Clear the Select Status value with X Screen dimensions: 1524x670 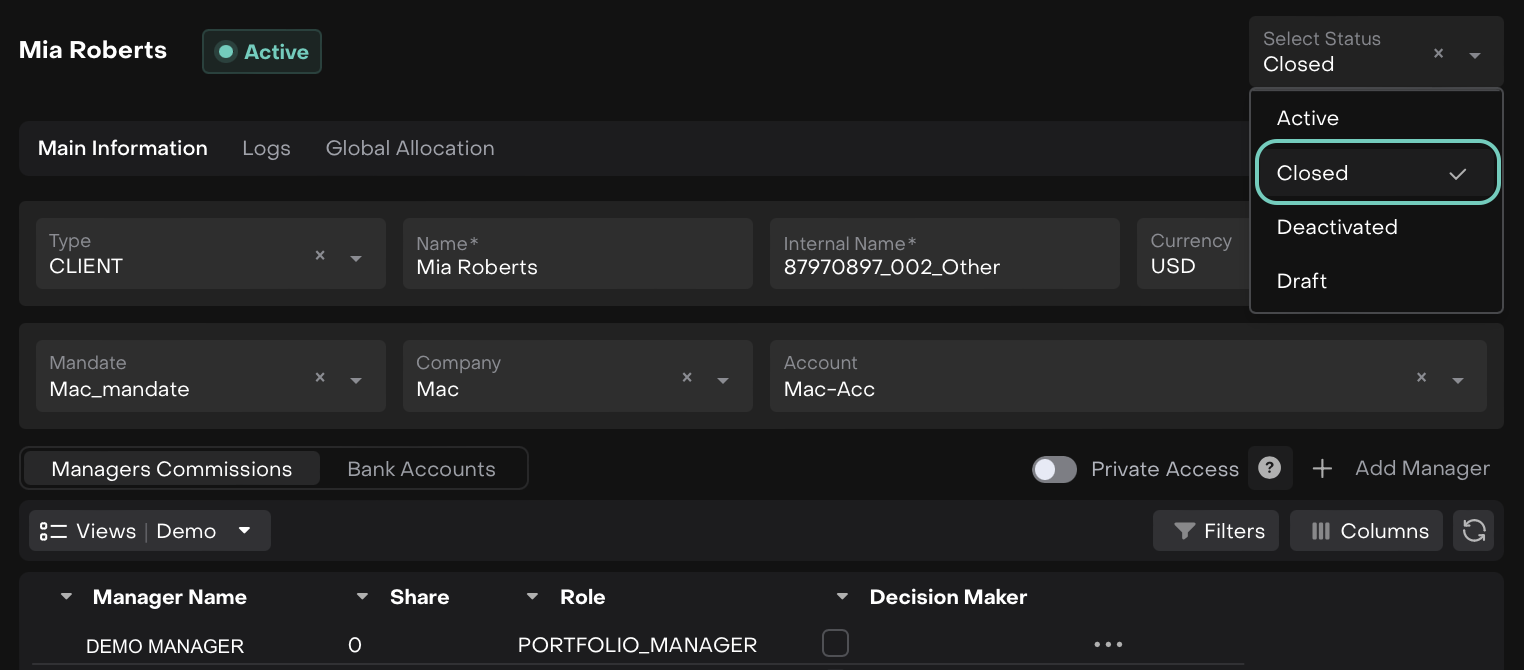1438,54
